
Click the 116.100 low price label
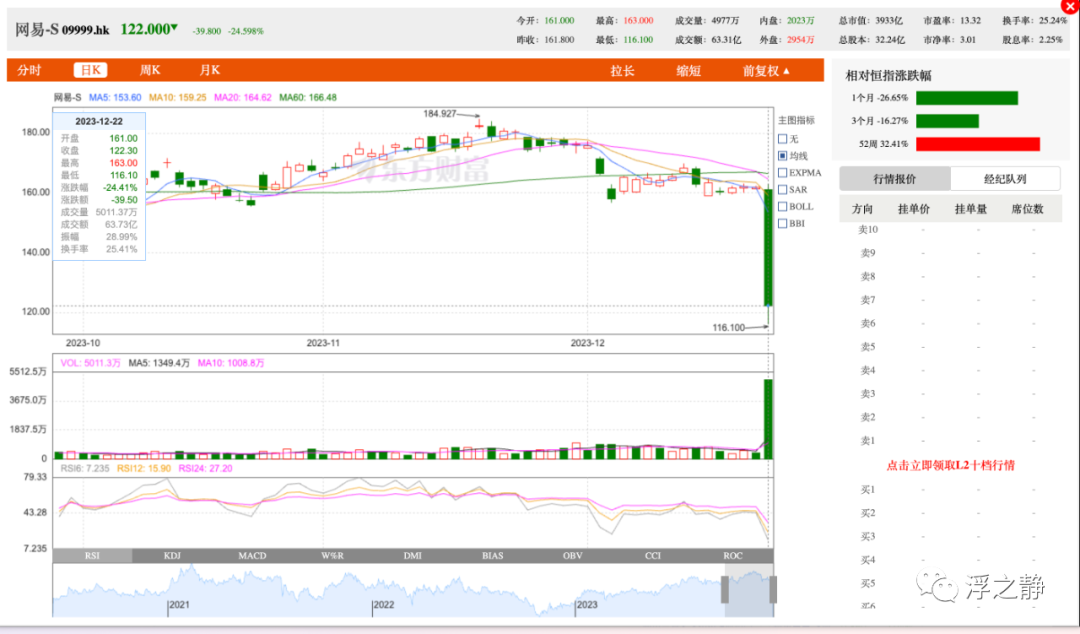(x=729, y=327)
